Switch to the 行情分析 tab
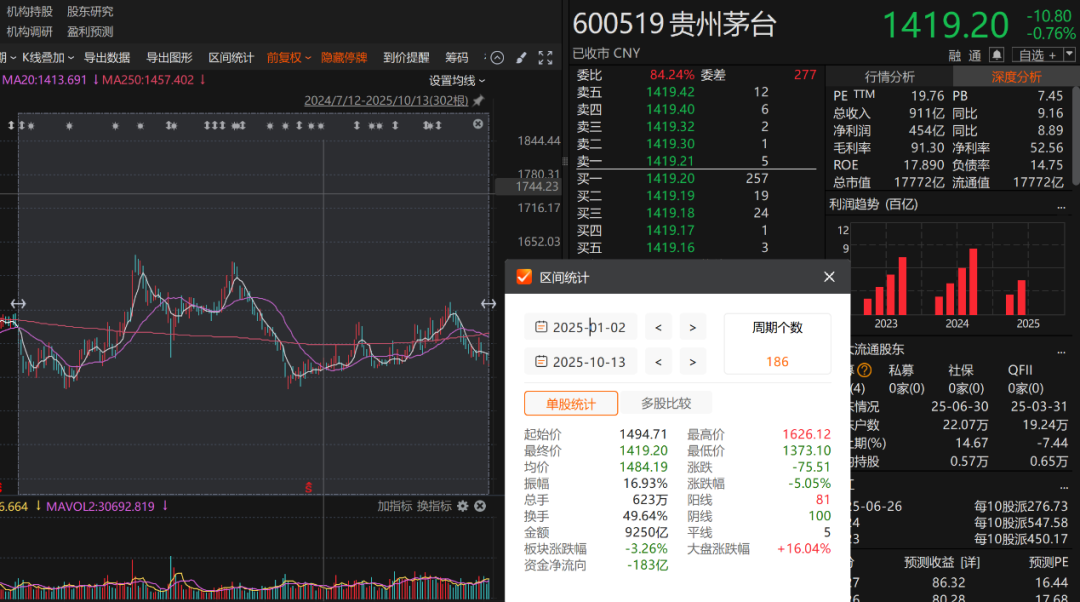The width and height of the screenshot is (1080, 602). coord(889,77)
